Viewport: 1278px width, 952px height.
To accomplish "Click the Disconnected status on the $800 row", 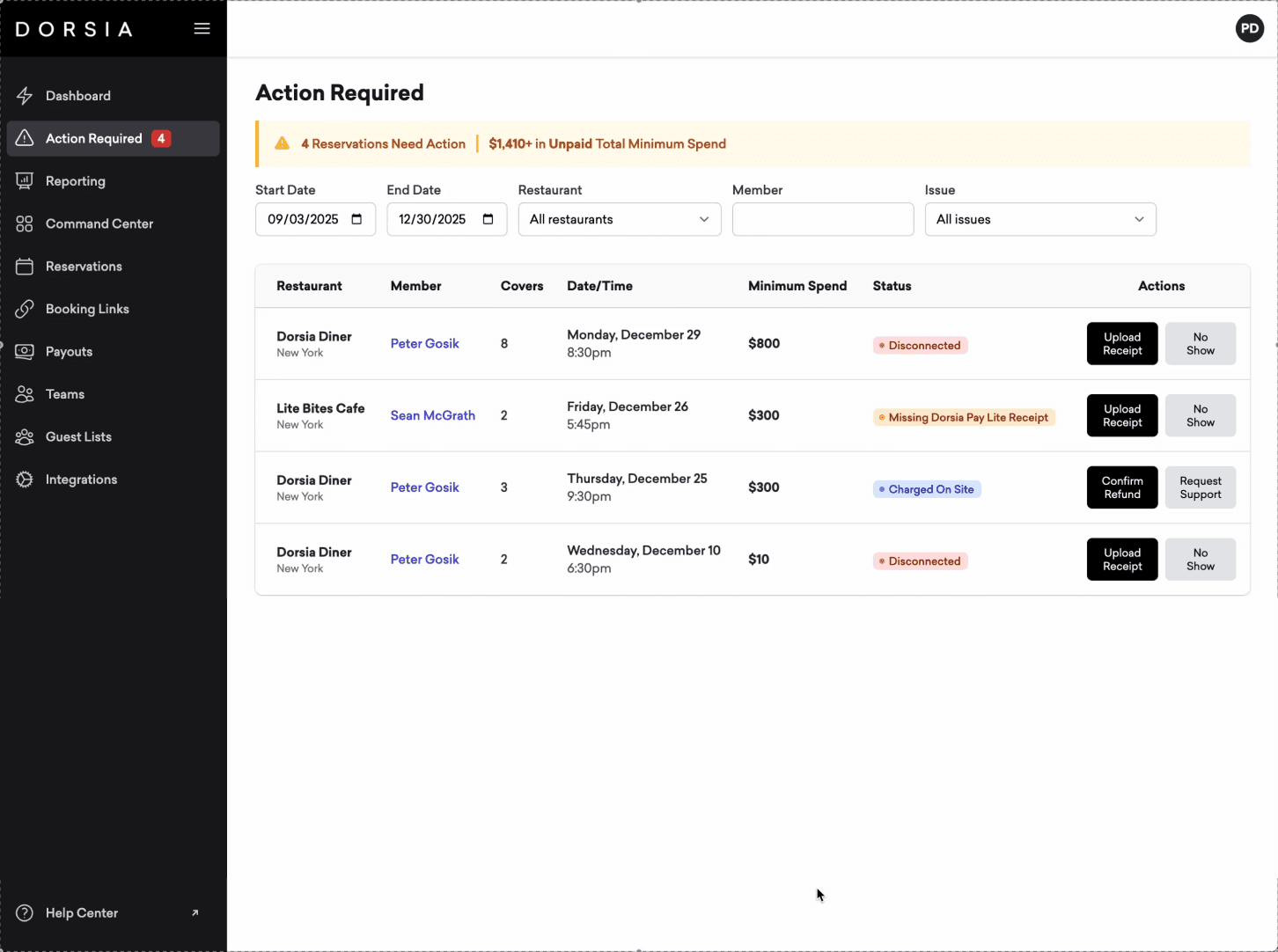I will tap(921, 346).
